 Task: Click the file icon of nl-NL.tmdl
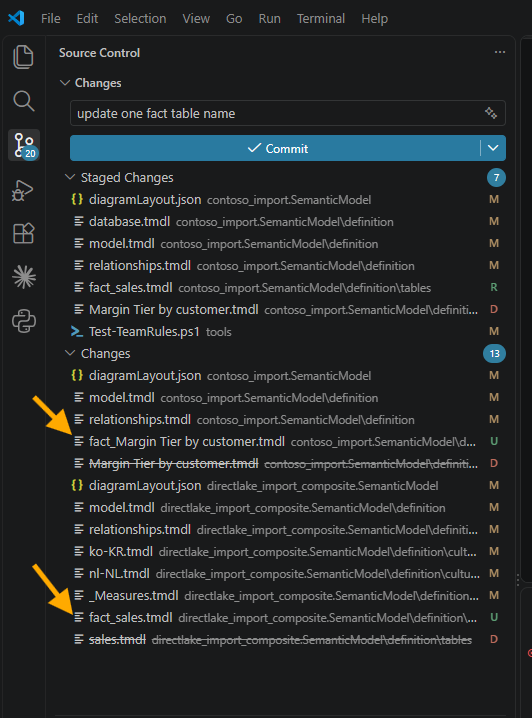(x=79, y=573)
